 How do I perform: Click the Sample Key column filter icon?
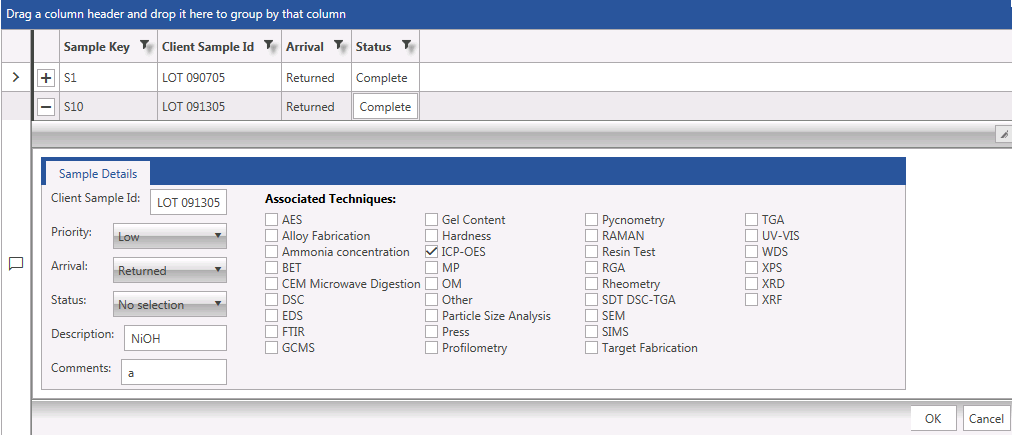coord(146,46)
